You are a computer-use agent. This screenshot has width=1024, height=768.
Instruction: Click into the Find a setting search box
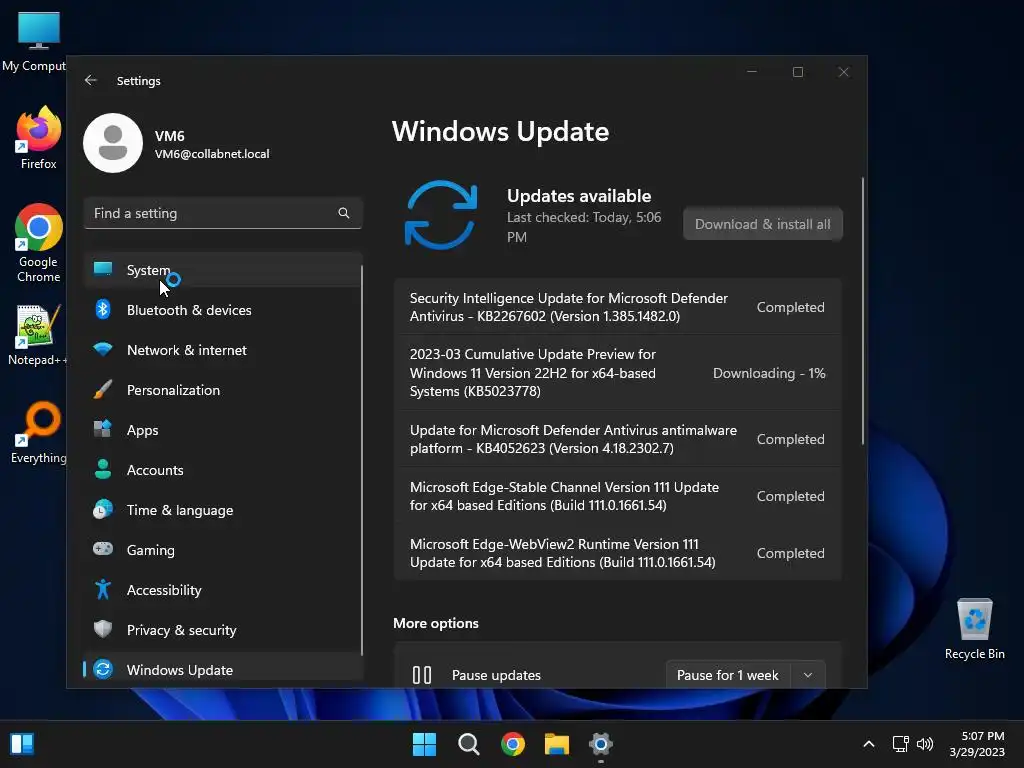[x=223, y=213]
